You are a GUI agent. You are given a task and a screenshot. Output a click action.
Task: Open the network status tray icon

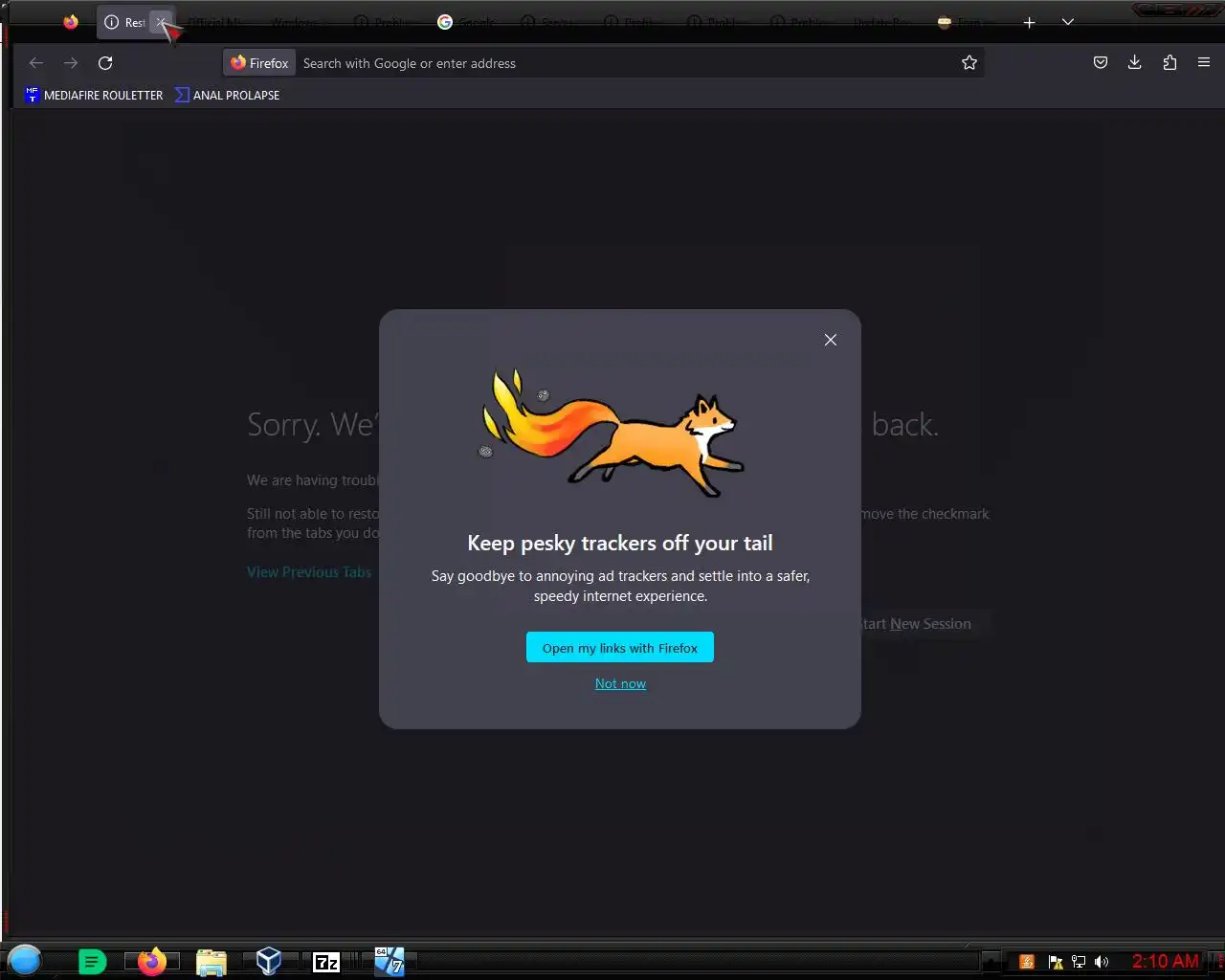(1079, 962)
